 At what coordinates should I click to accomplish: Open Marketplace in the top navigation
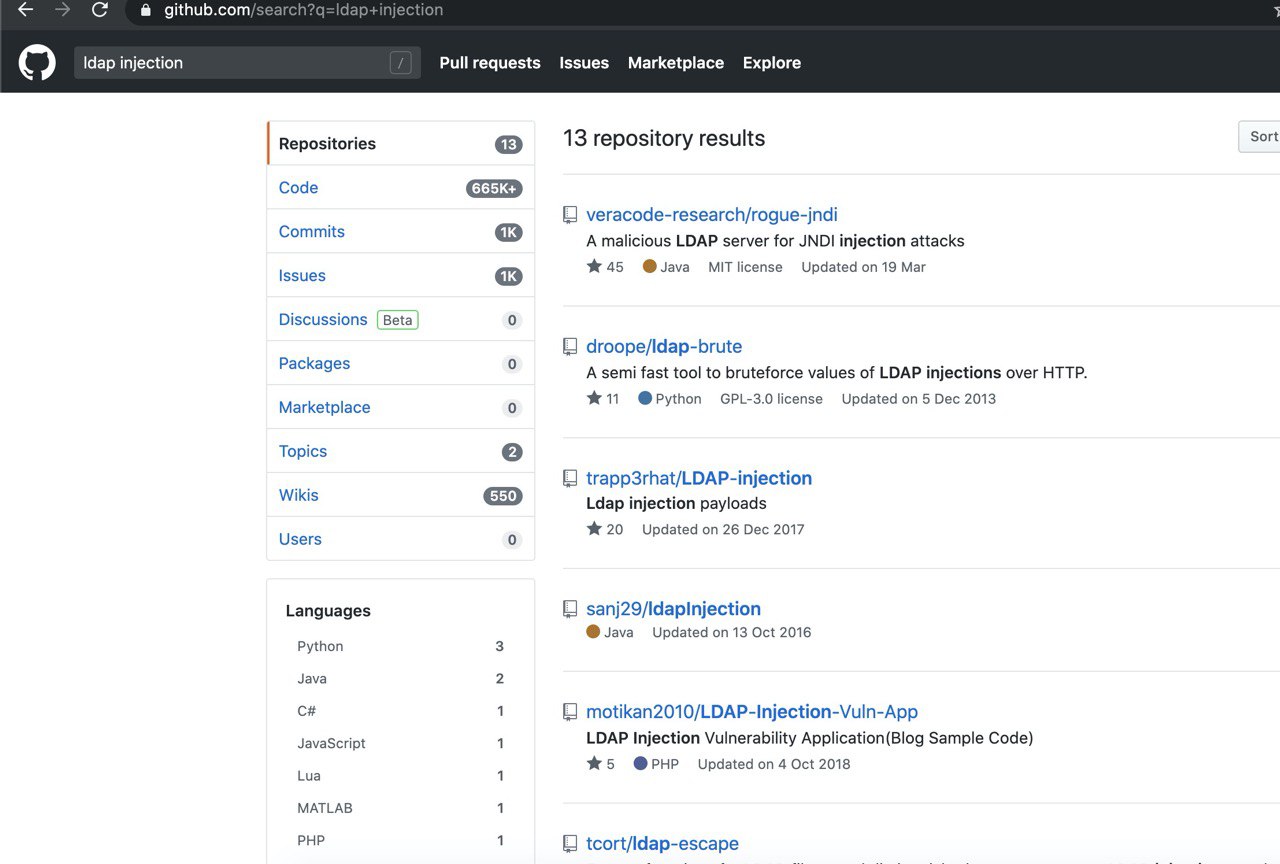(x=676, y=63)
